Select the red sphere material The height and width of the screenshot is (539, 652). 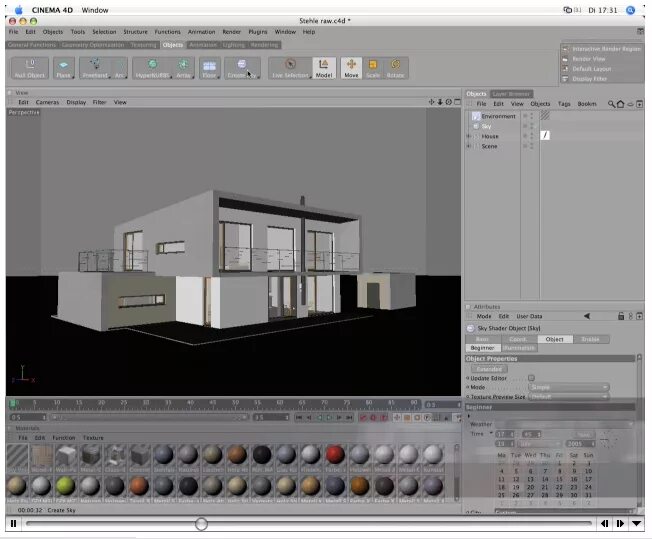(x=335, y=455)
